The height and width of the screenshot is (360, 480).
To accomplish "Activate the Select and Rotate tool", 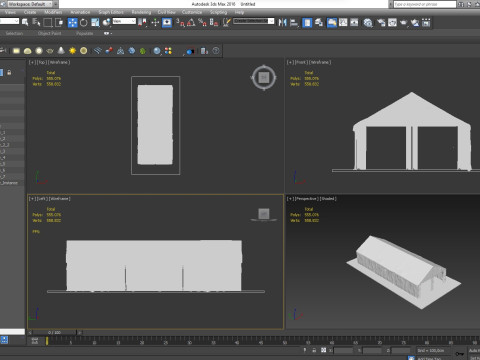I will coord(84,22).
